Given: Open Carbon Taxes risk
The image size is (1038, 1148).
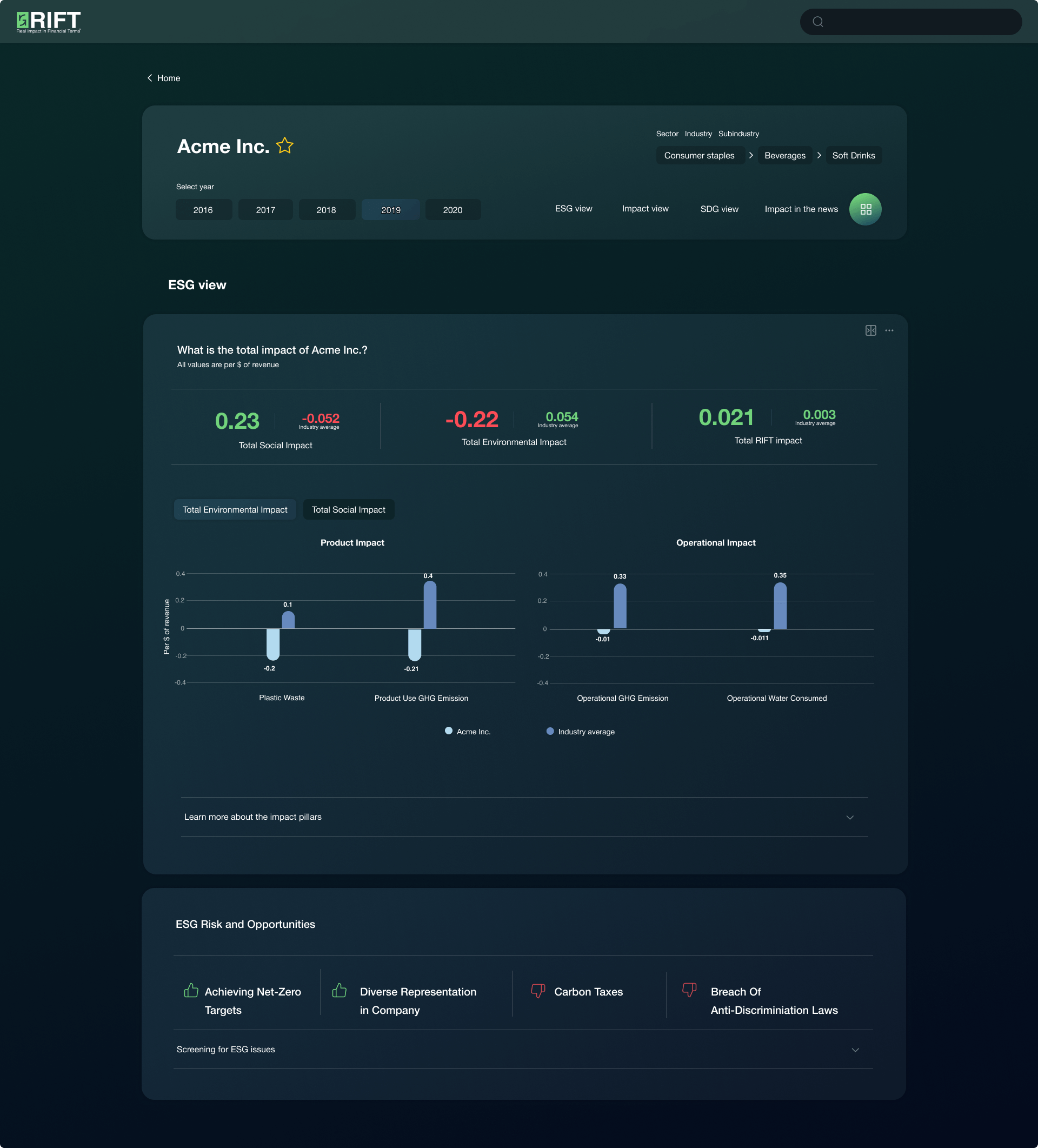Looking at the screenshot, I should (588, 991).
